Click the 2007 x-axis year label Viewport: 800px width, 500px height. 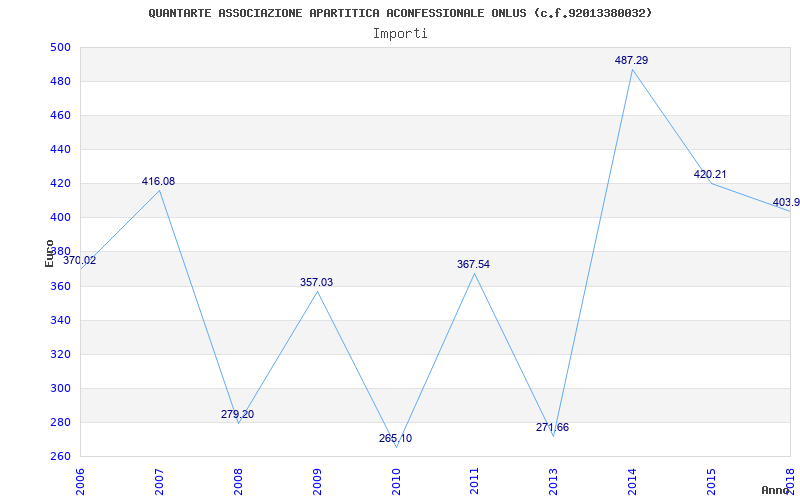tap(159, 482)
